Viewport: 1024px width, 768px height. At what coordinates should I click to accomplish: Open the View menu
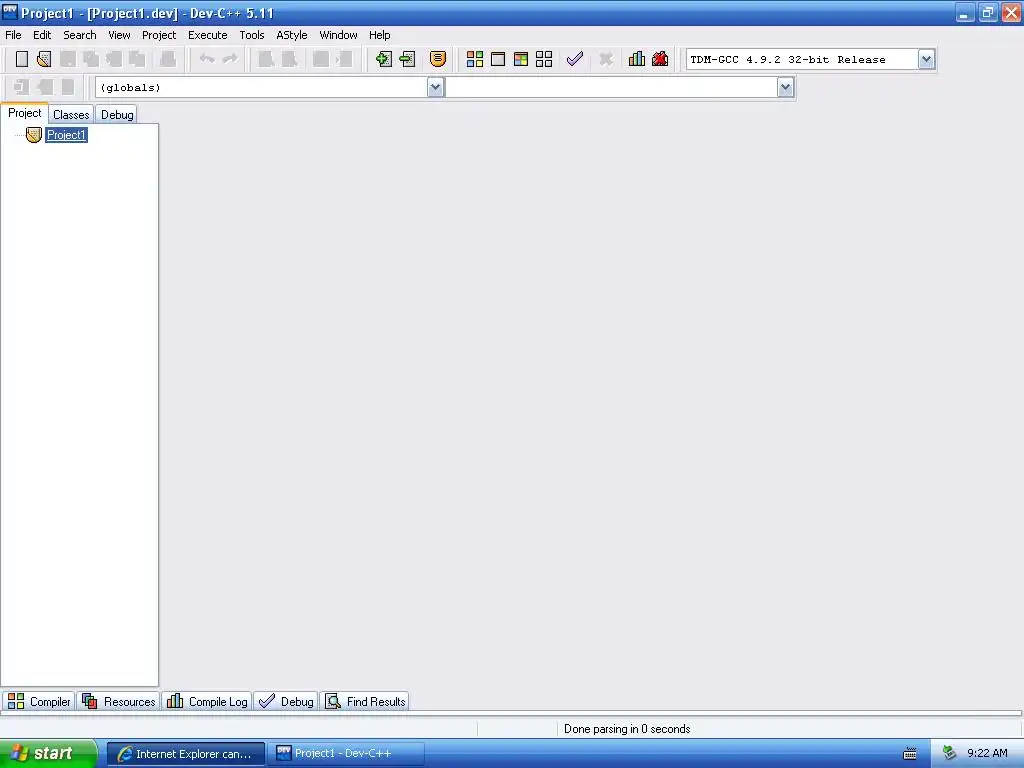click(119, 35)
